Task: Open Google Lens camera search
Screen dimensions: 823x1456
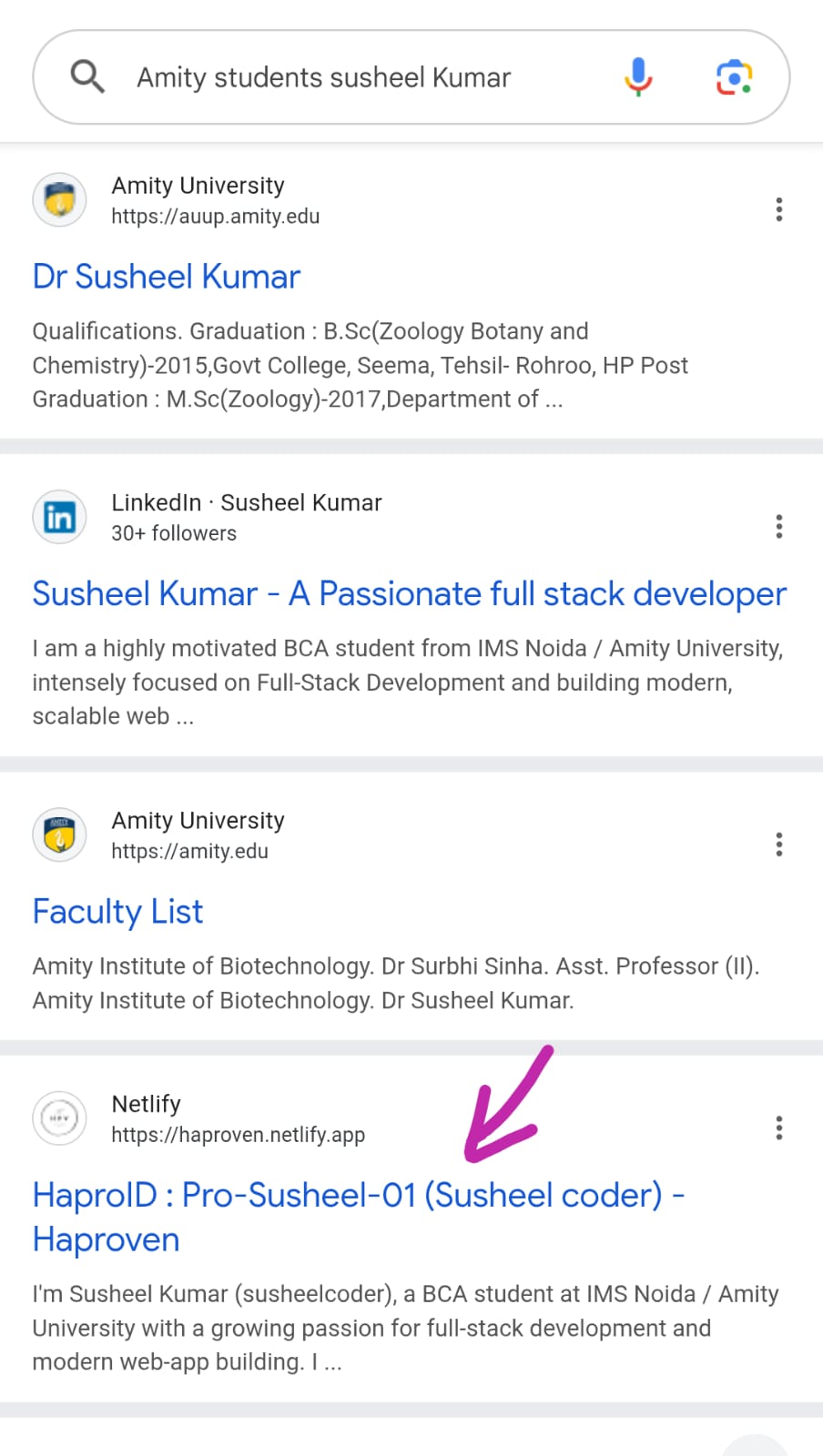Action: tap(734, 77)
